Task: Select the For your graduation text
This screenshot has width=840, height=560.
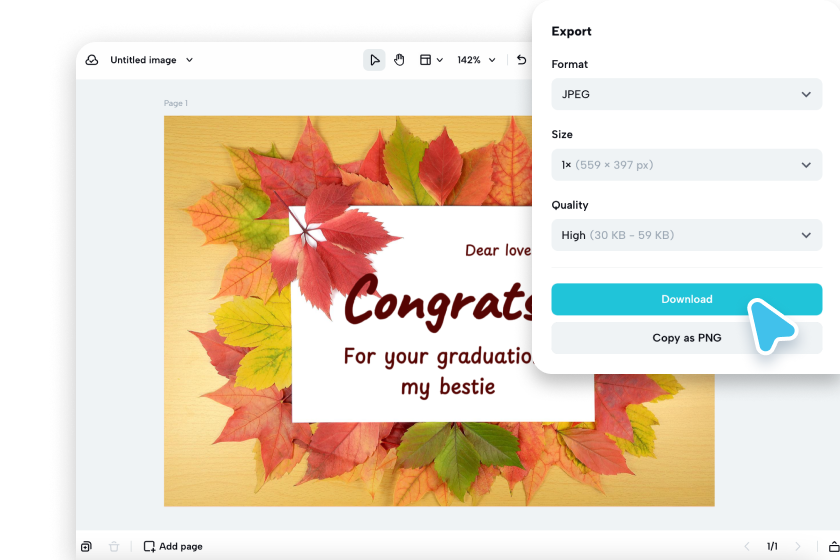Action: tap(438, 357)
